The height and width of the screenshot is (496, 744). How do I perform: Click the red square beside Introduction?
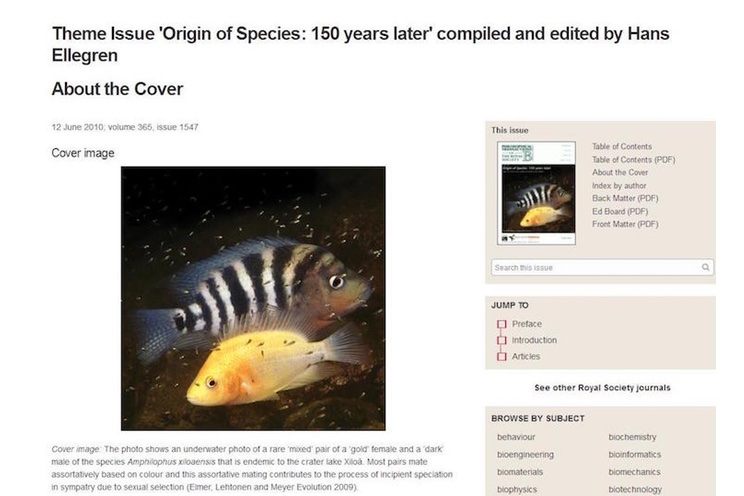click(502, 340)
